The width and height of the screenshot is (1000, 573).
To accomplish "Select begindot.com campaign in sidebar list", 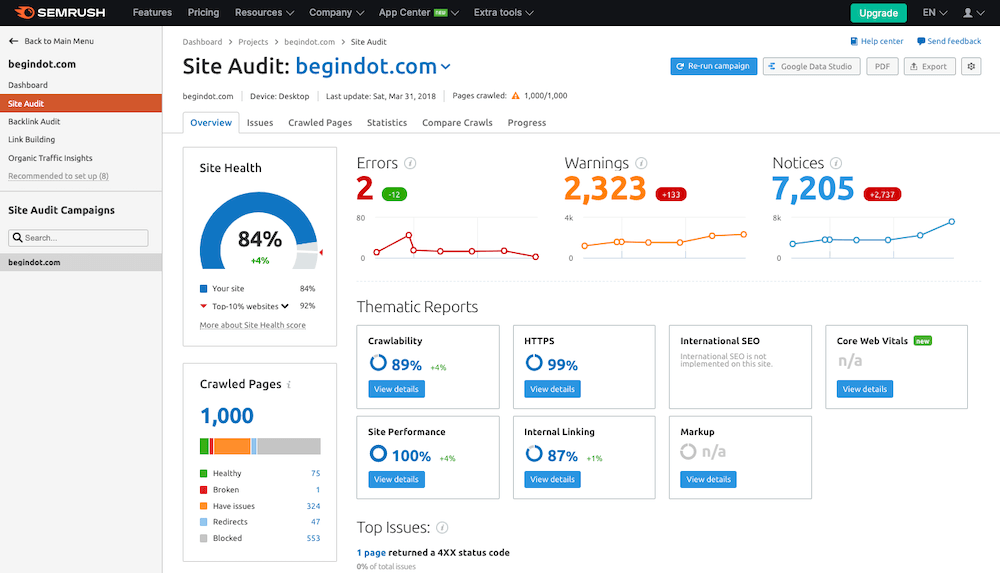I will [x=81, y=262].
